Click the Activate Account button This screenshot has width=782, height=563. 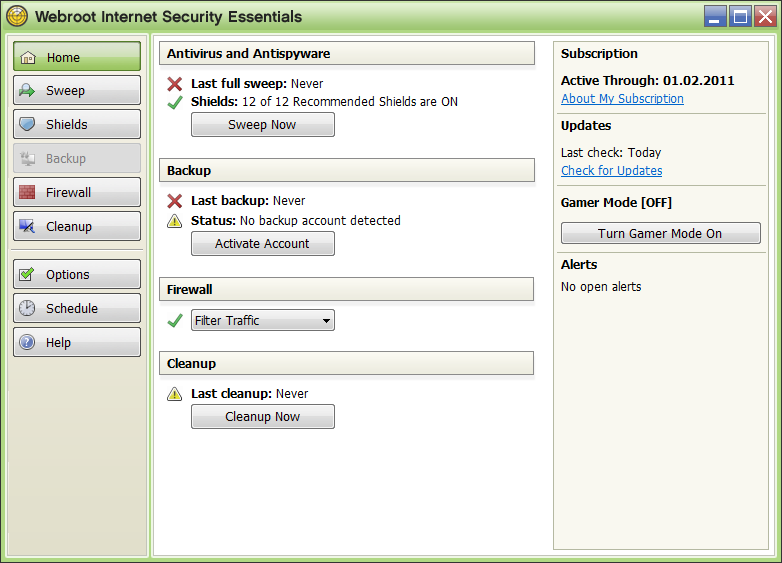(262, 243)
